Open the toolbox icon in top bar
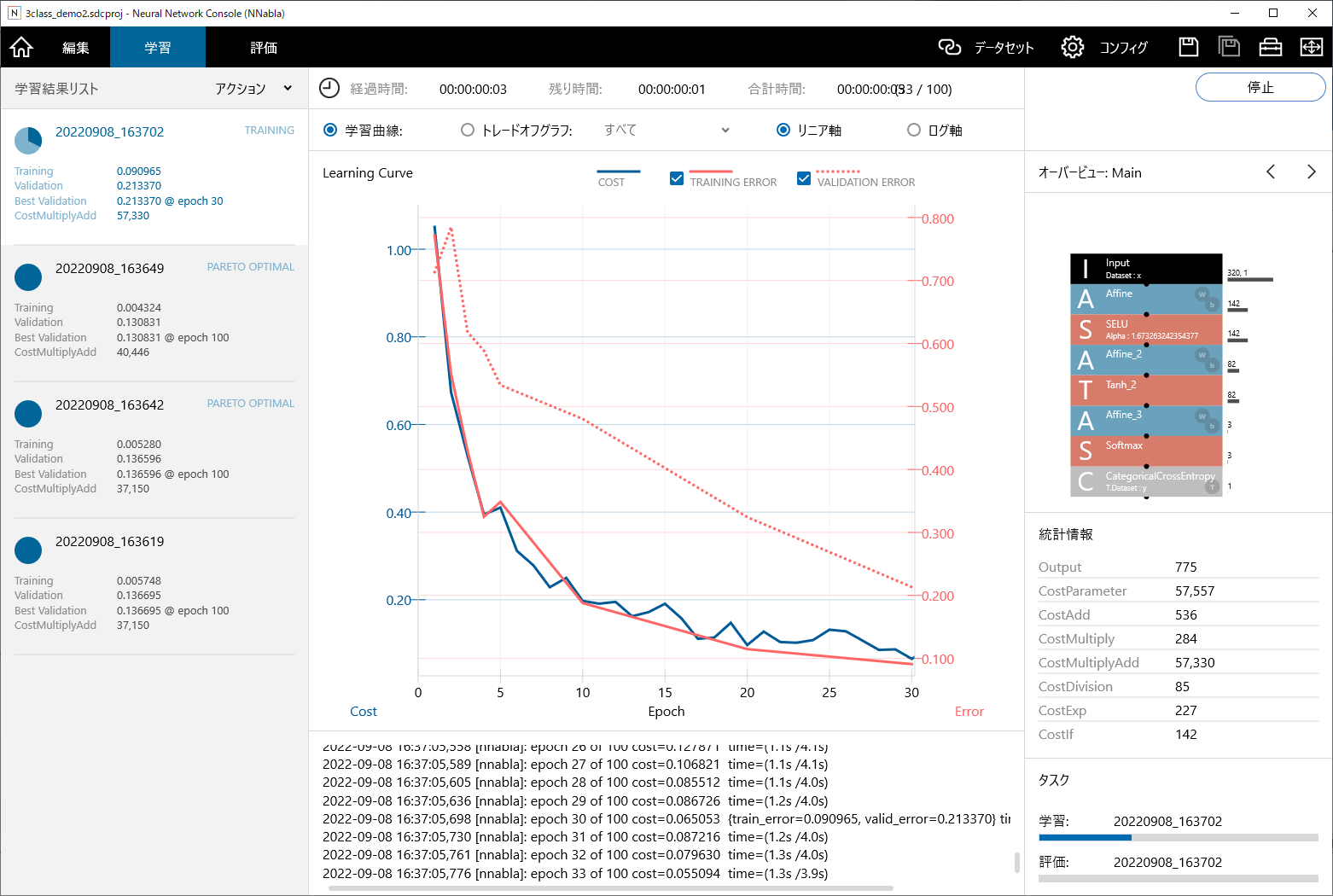The width and height of the screenshot is (1333, 896). point(1270,47)
